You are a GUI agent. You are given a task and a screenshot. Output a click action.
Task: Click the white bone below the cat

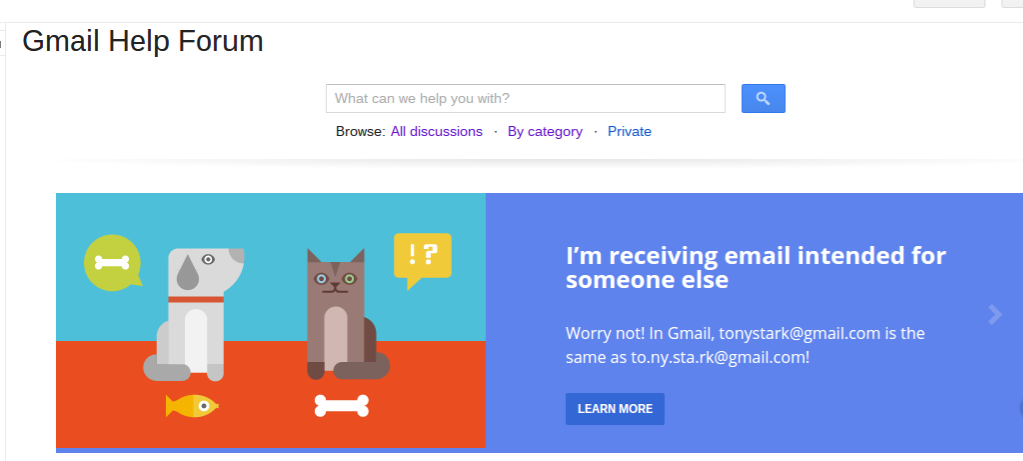pyautogui.click(x=342, y=406)
